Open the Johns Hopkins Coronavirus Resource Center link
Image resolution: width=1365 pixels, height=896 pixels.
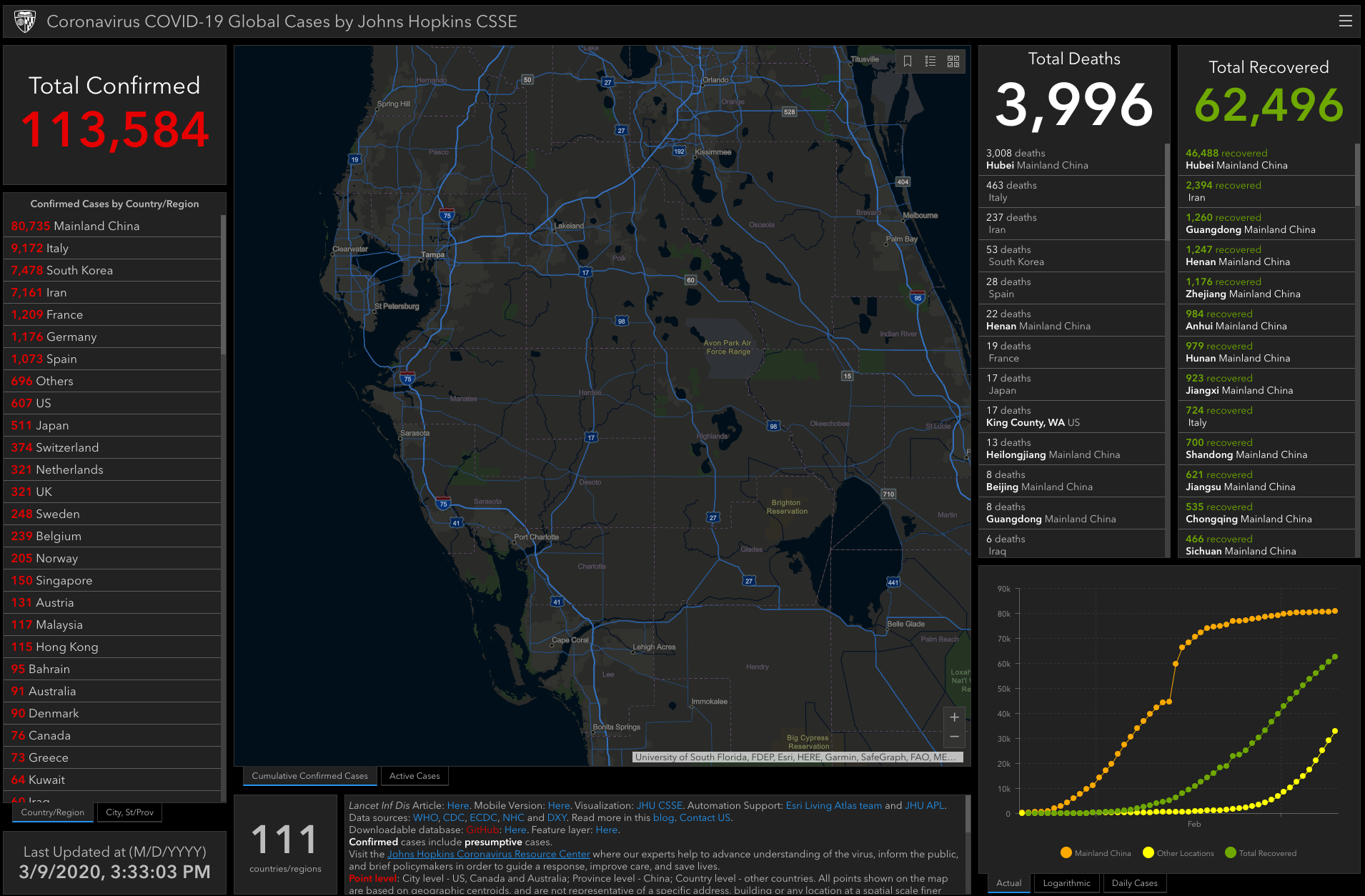click(x=489, y=854)
